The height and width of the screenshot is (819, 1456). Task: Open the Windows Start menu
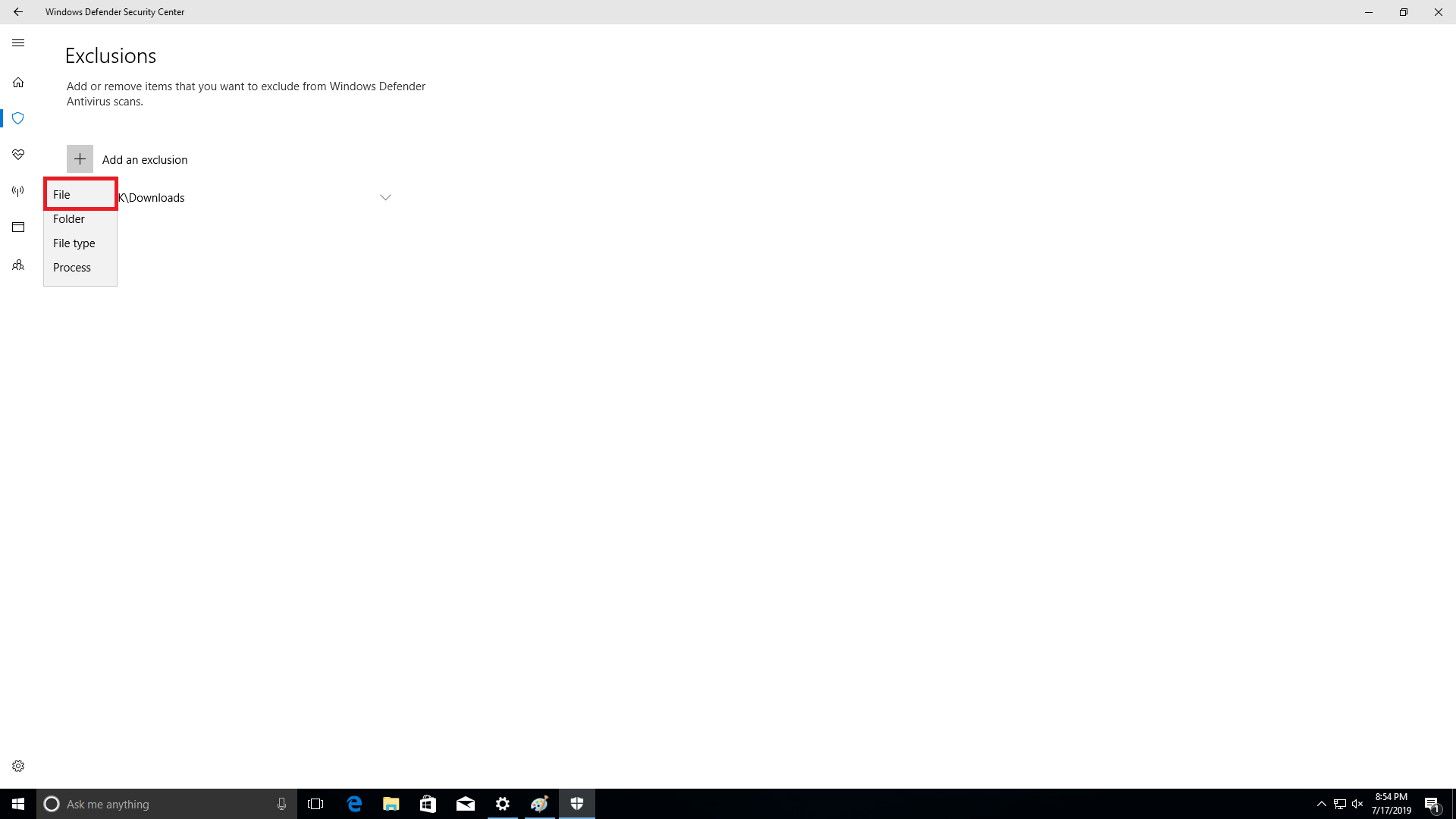[18, 804]
